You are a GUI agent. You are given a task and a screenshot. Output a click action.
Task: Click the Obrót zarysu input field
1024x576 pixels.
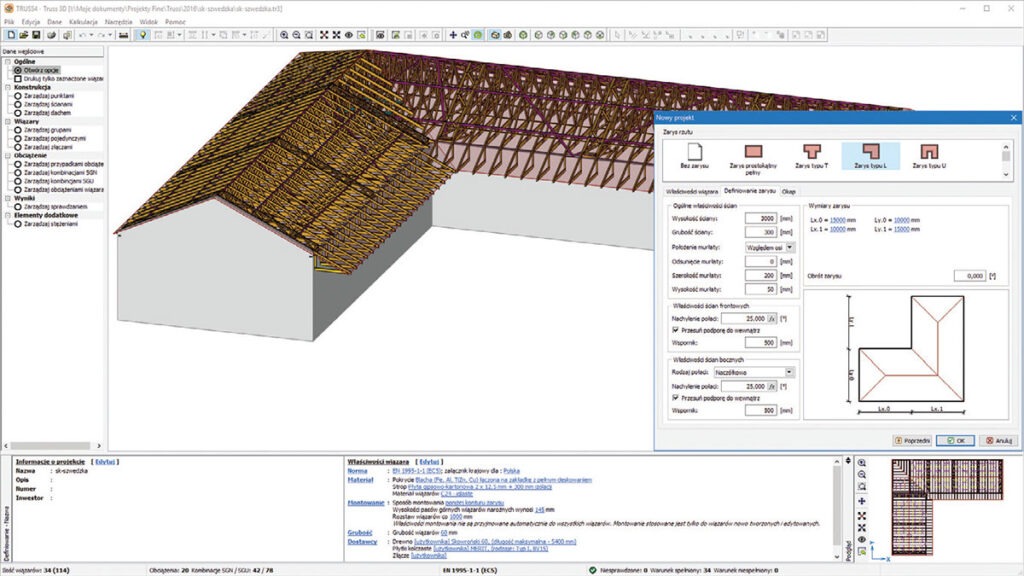click(x=970, y=276)
